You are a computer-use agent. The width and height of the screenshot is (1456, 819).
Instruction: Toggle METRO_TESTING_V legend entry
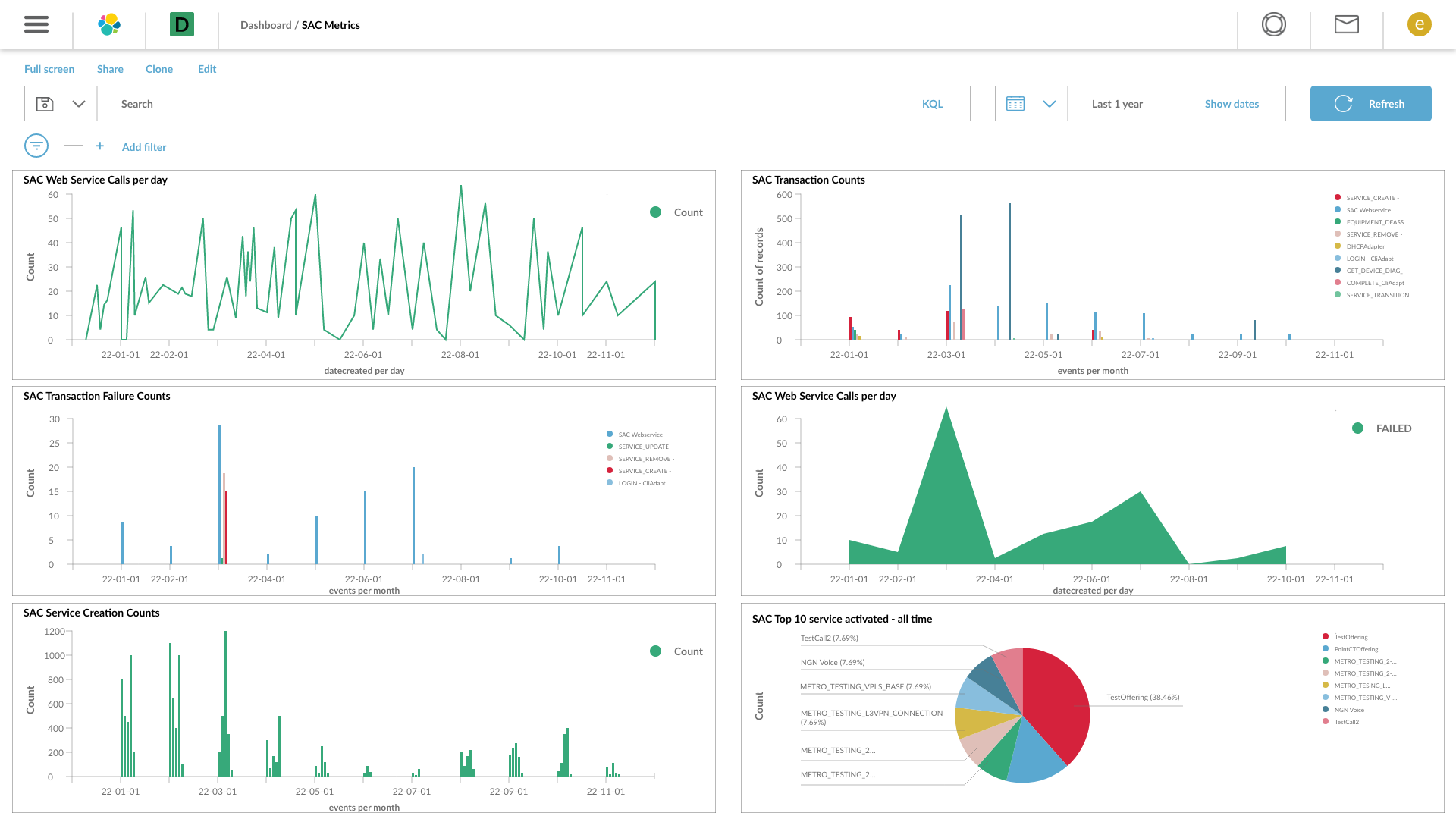tap(1360, 698)
